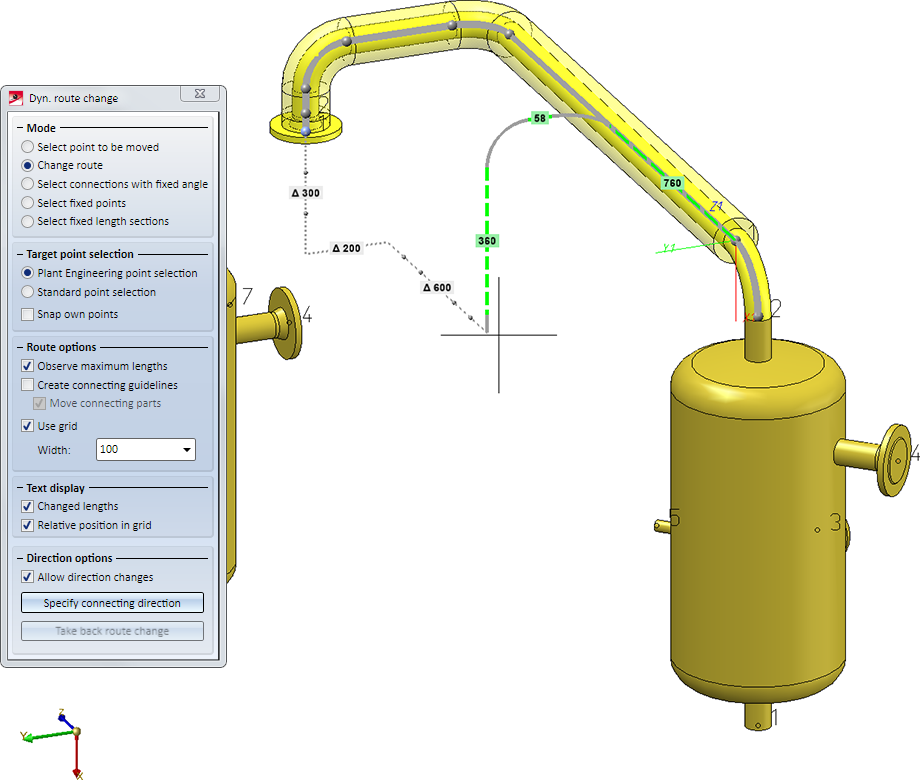Click the green 360 length label
The image size is (920, 780).
487,241
